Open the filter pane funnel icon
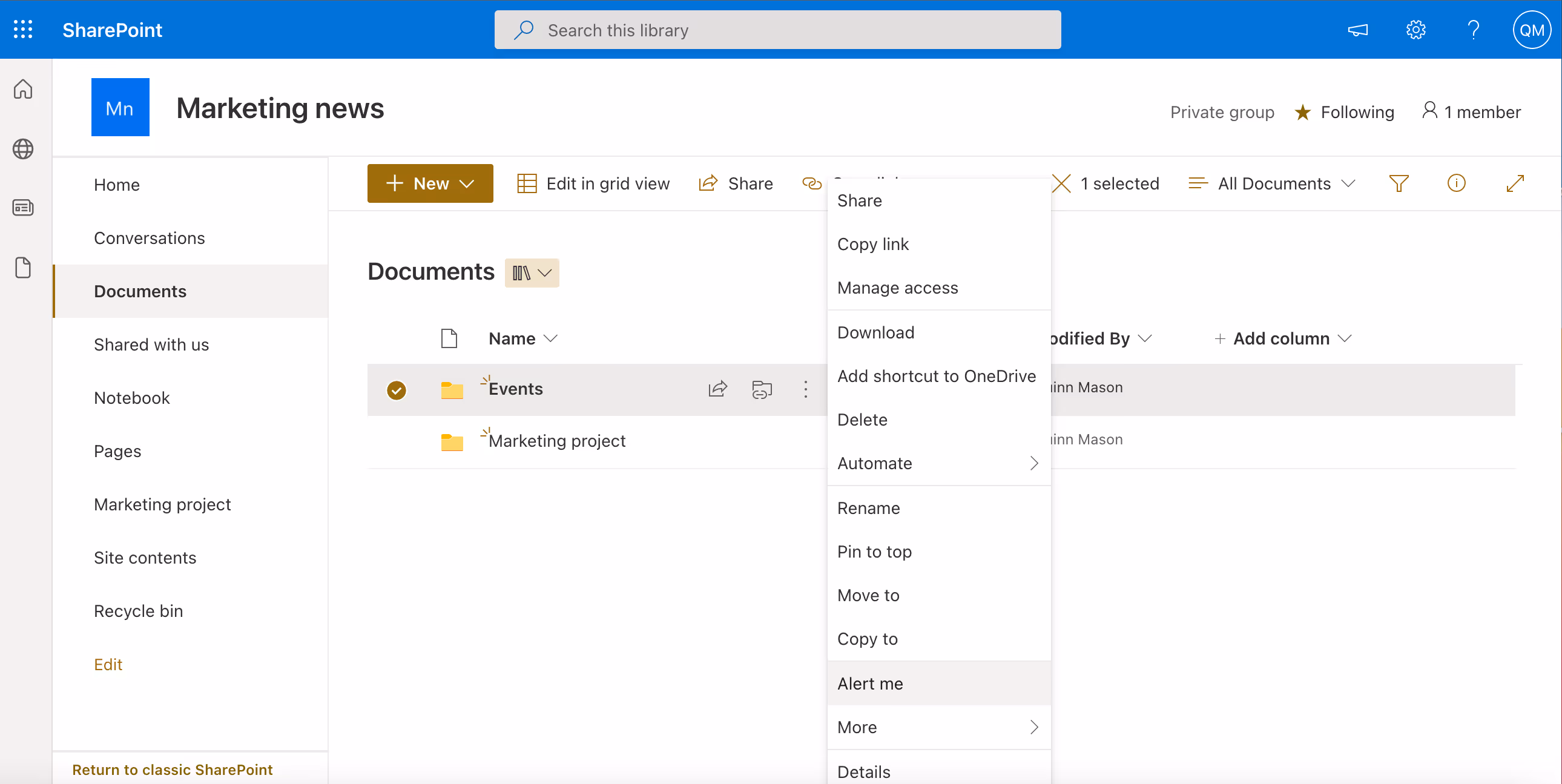1562x784 pixels. tap(1399, 183)
